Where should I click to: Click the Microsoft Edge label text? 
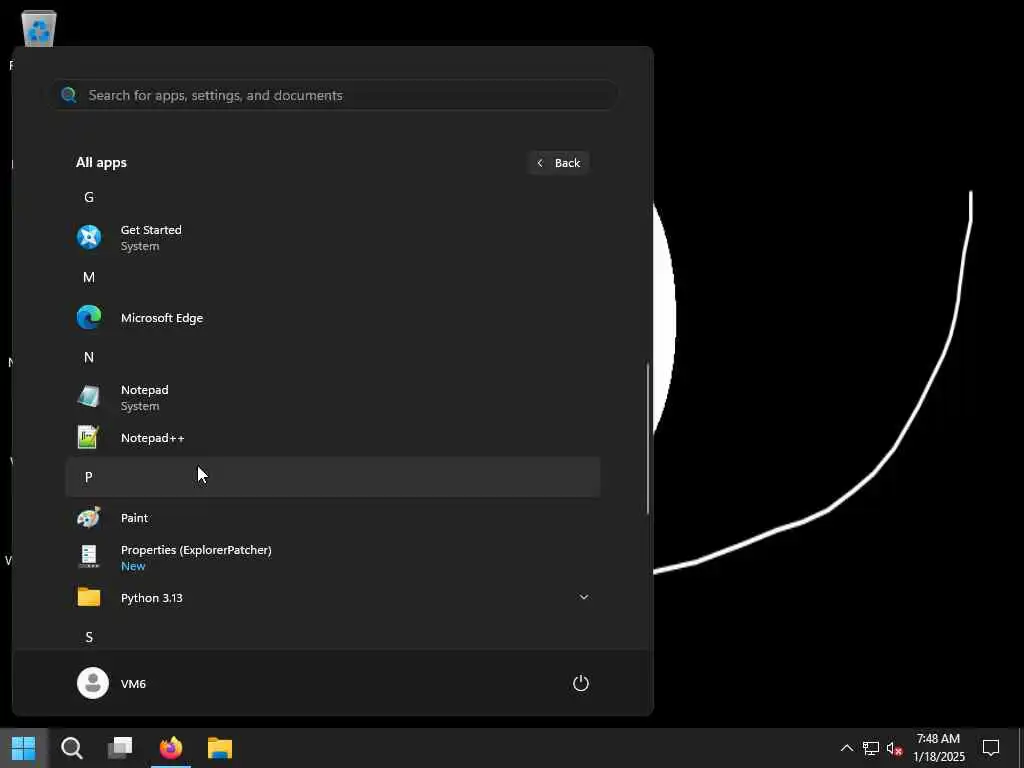coord(162,318)
